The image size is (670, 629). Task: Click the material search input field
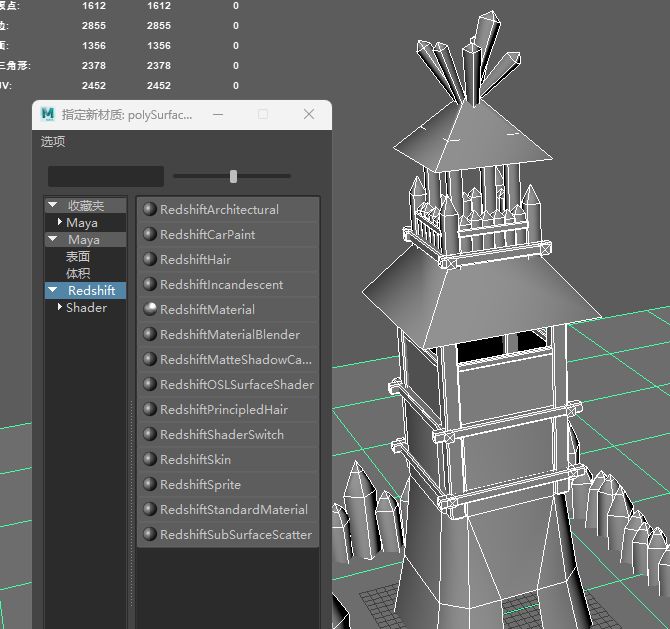[x=106, y=176]
